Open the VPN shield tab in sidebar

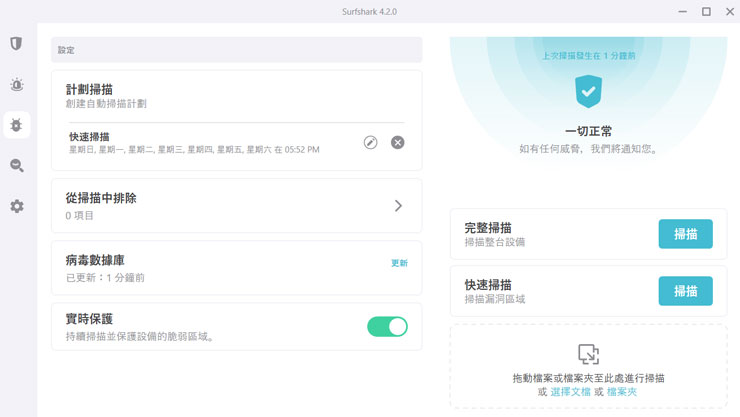(x=16, y=44)
